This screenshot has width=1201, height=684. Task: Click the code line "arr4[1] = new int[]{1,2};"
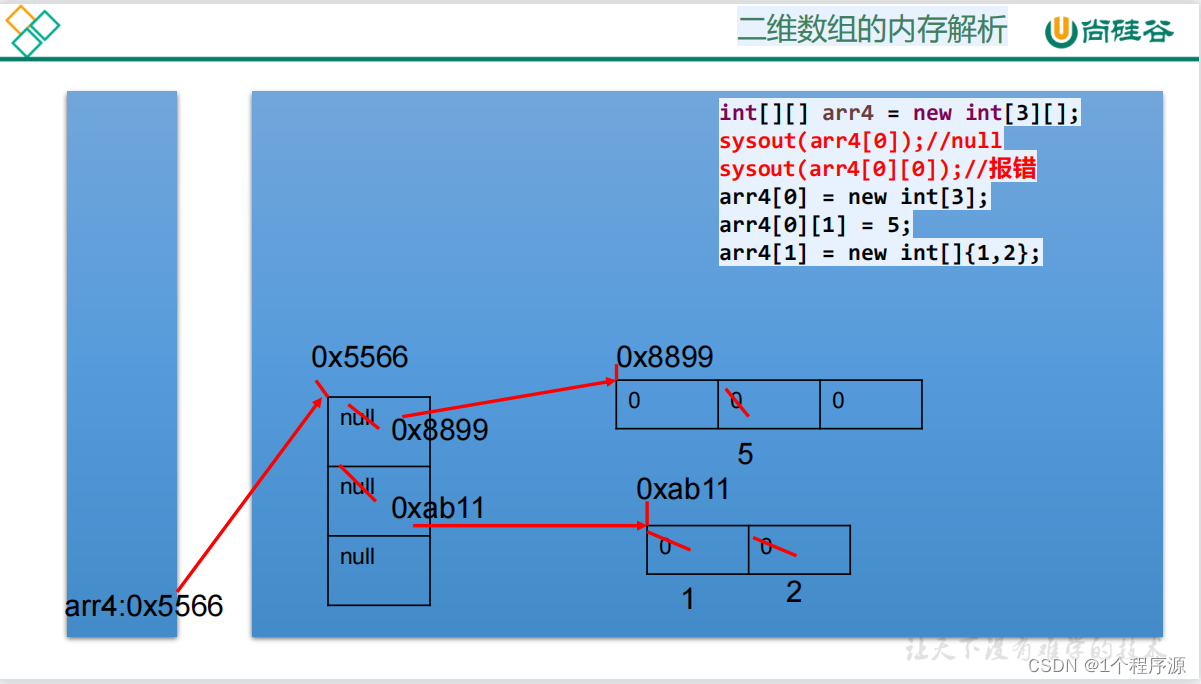(x=880, y=253)
